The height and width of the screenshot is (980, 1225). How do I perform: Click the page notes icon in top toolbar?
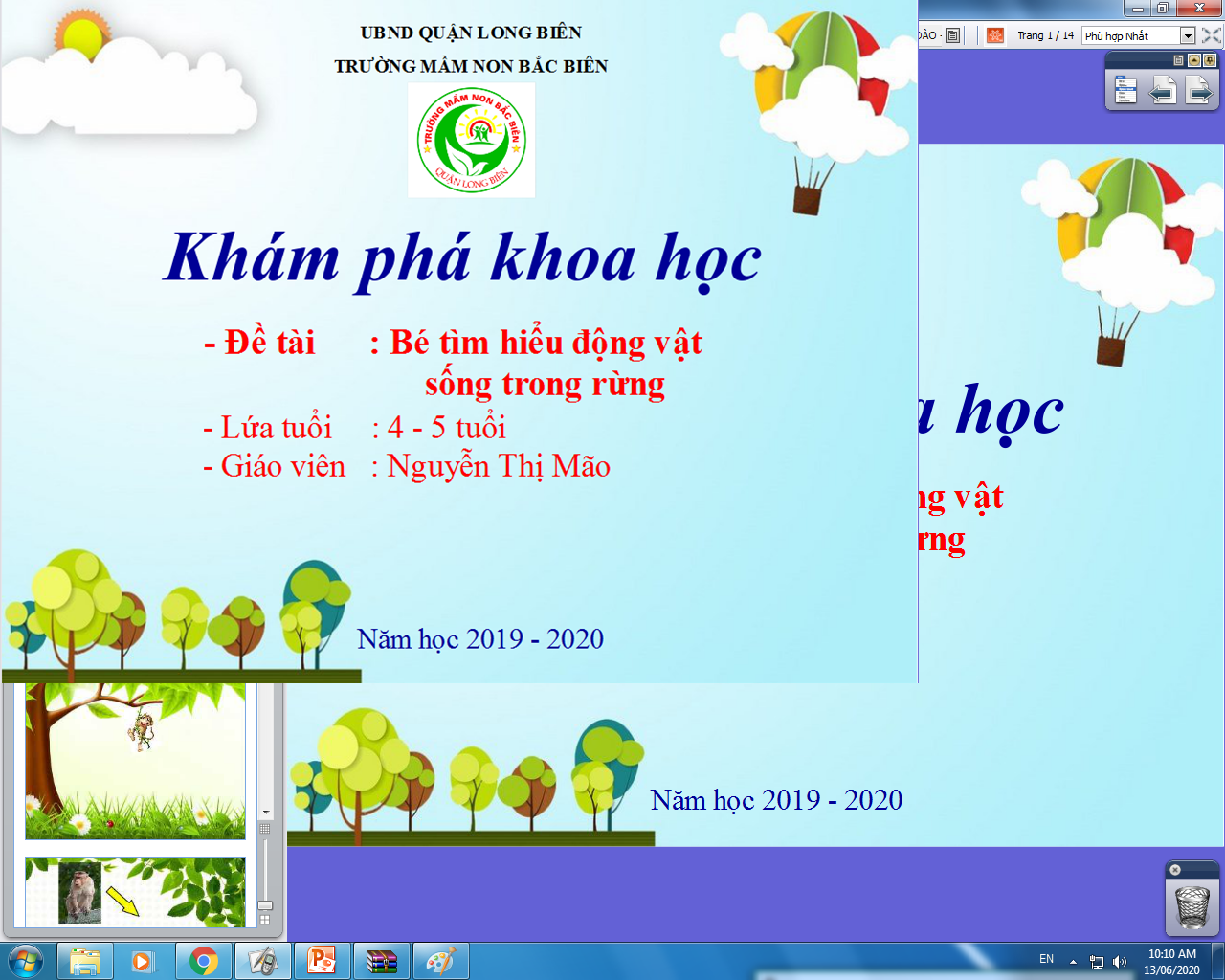point(952,35)
